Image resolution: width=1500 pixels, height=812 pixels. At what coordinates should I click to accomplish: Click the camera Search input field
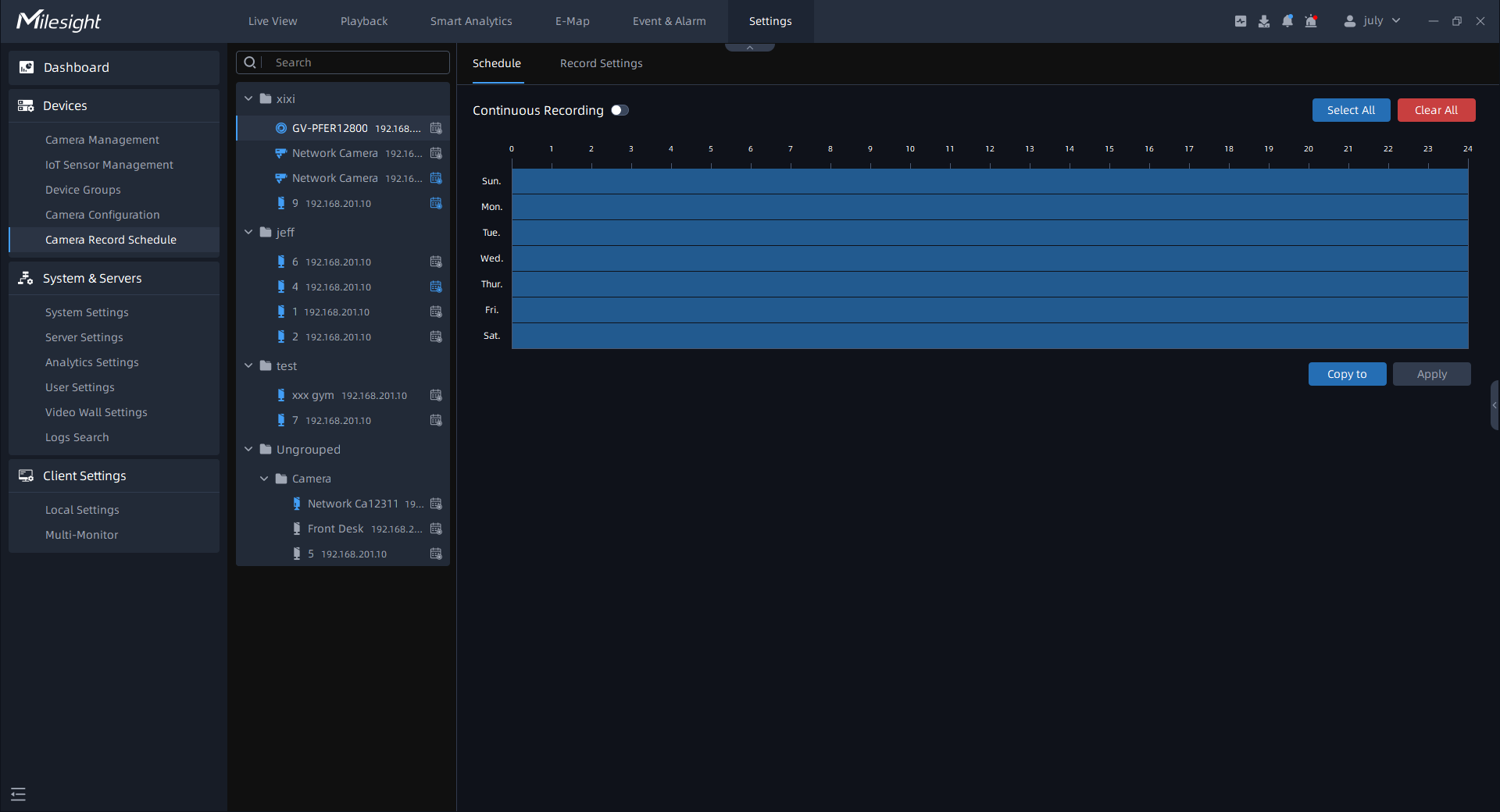(x=355, y=62)
